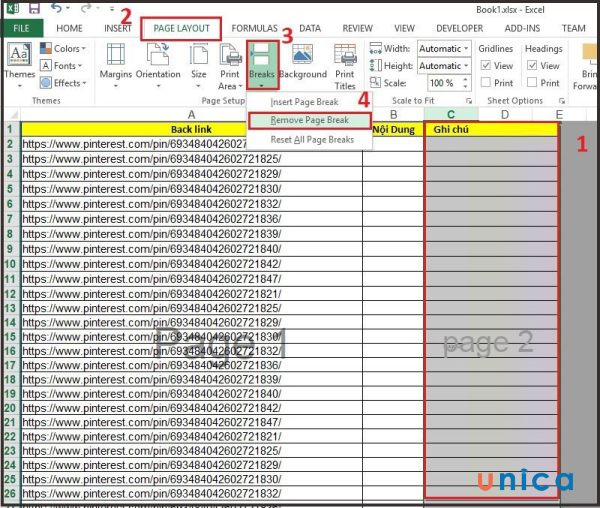Switch to the DEVELOPER tab
600x508 pixels.
pyautogui.click(x=460, y=28)
